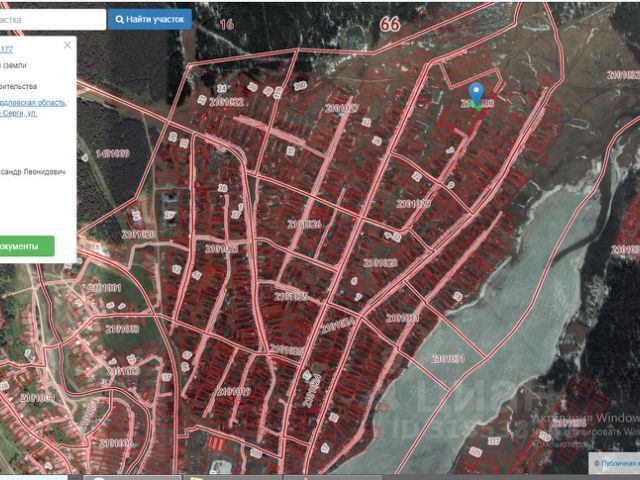Select cadastral block label 2101003
640x480 pixels.
123,371
